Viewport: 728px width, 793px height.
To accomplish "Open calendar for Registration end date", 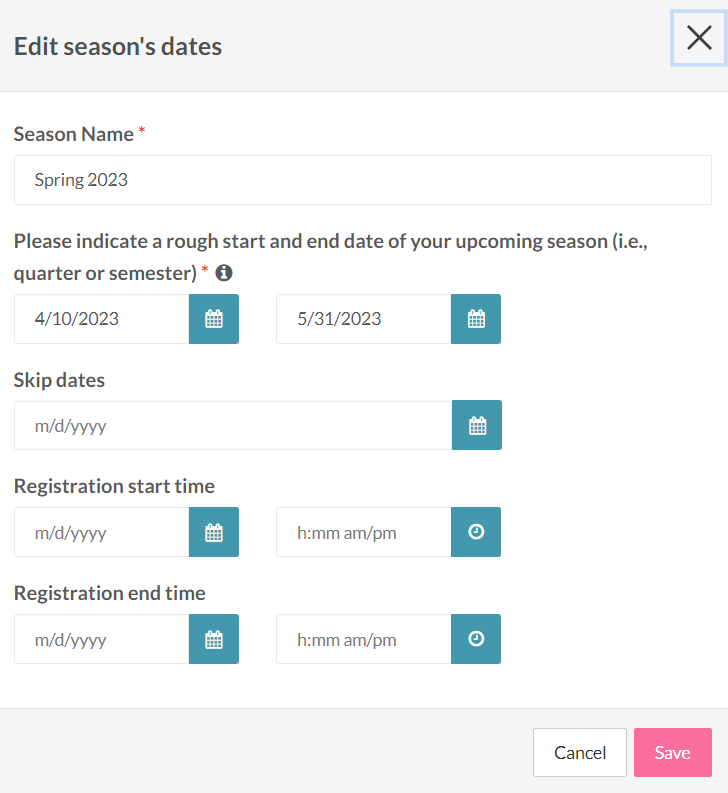I will tap(214, 640).
